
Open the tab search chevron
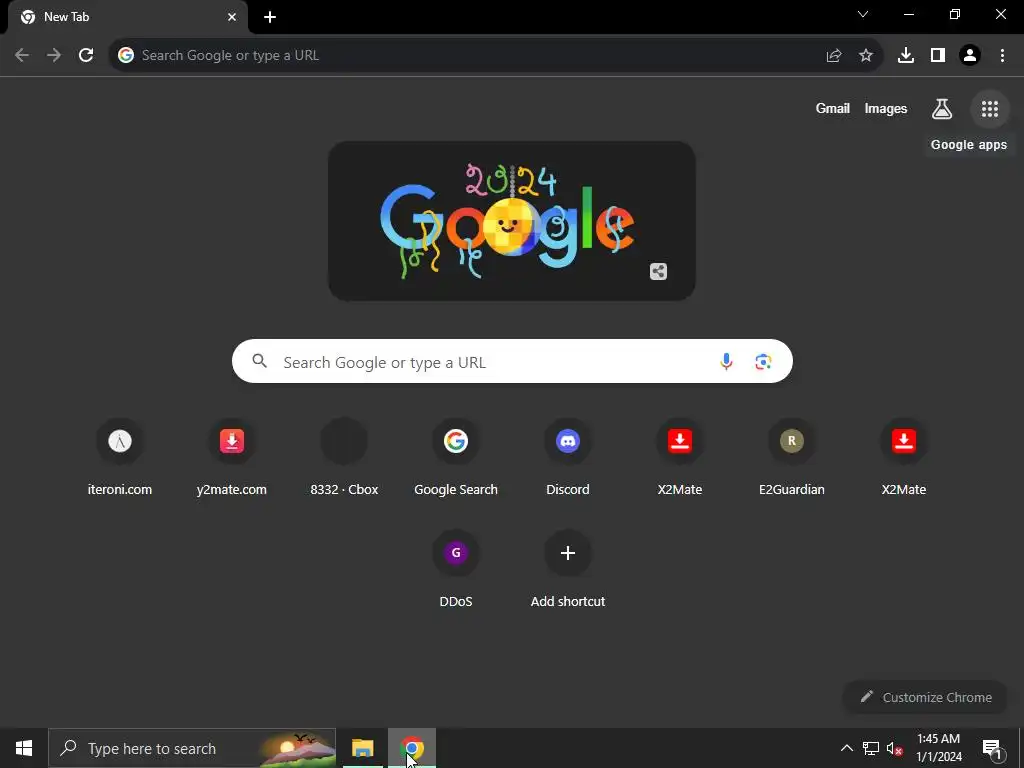coord(863,14)
